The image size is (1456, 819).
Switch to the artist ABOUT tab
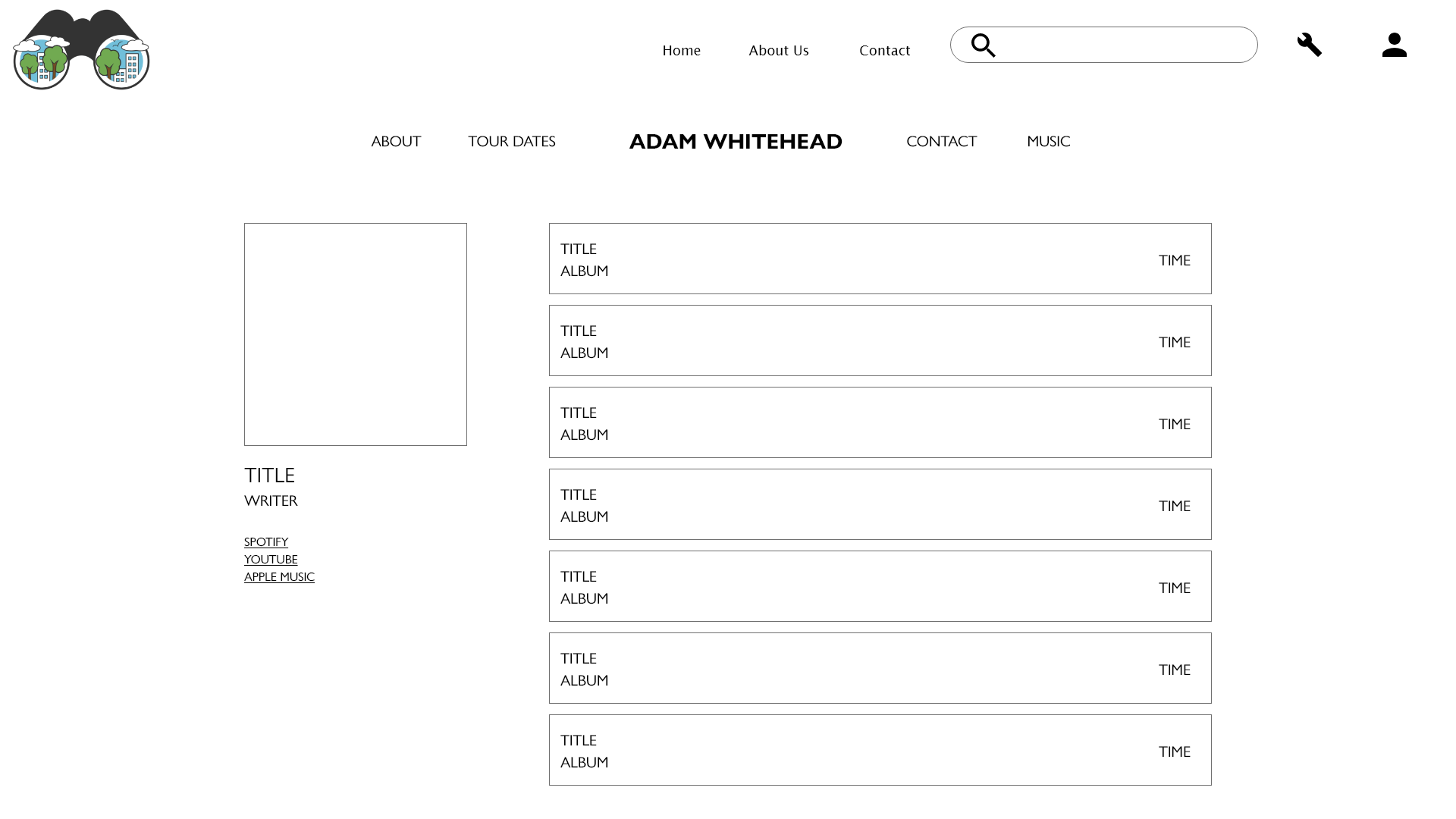[396, 141]
